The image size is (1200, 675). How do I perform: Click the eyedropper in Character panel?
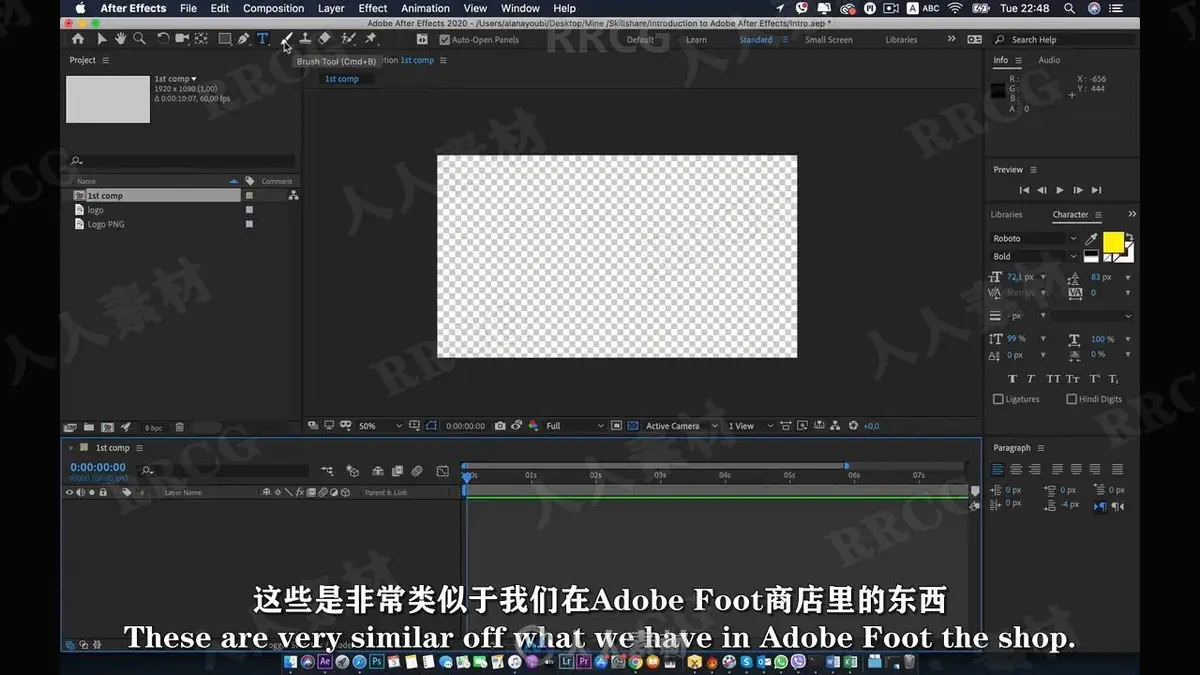click(x=1091, y=239)
